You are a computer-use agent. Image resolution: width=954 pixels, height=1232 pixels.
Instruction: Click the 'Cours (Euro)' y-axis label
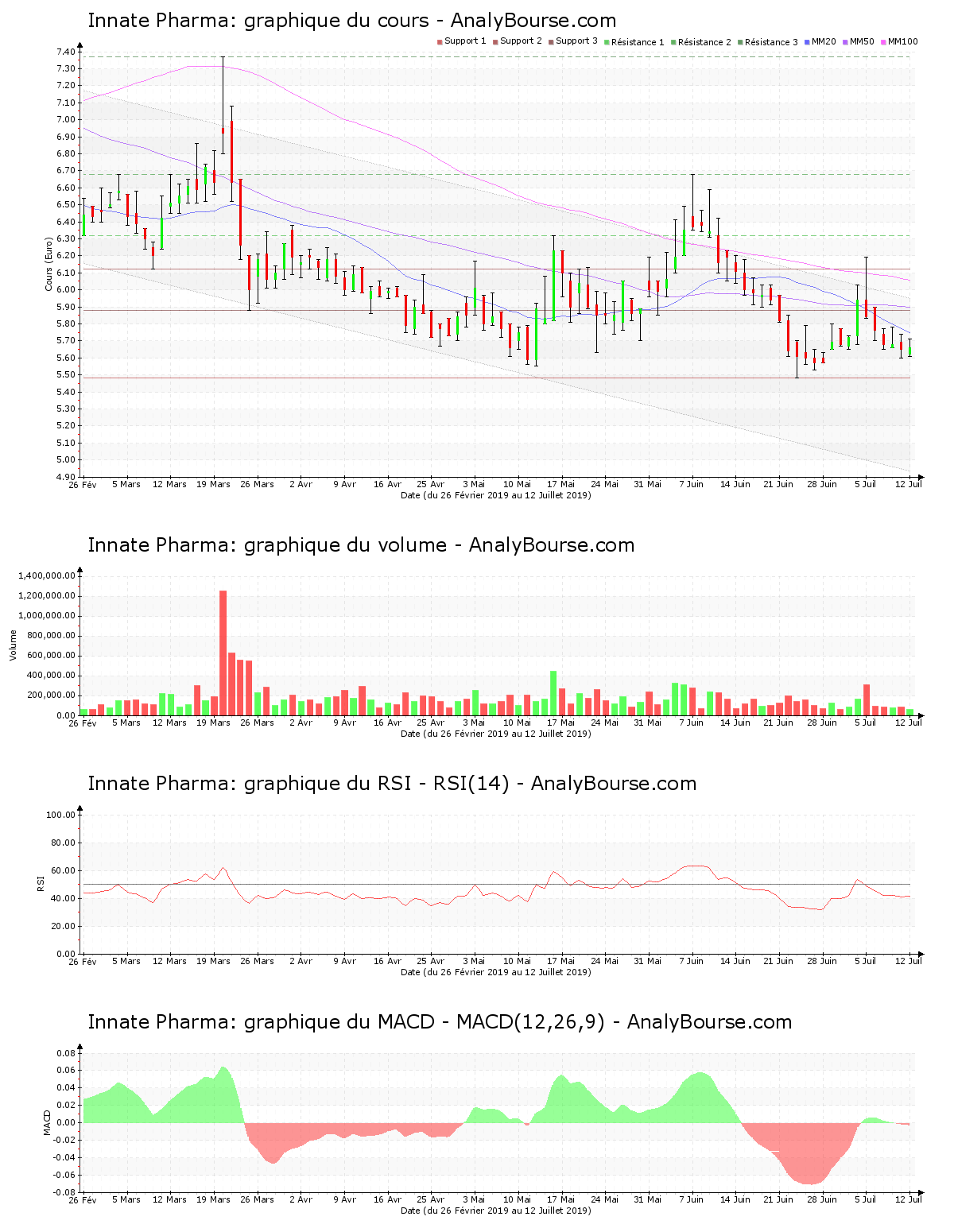click(x=49, y=264)
